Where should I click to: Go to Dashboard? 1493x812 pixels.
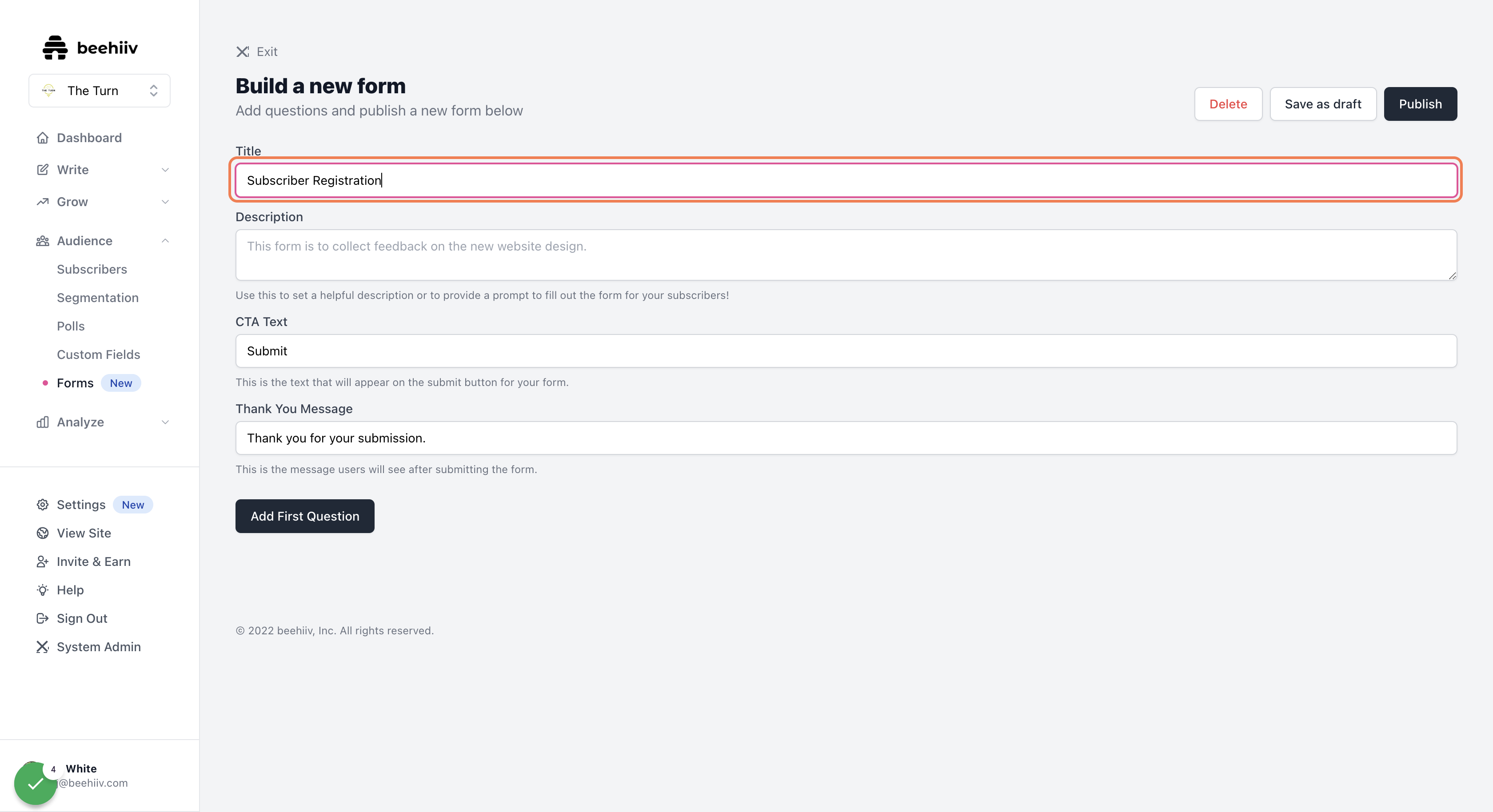(x=89, y=138)
